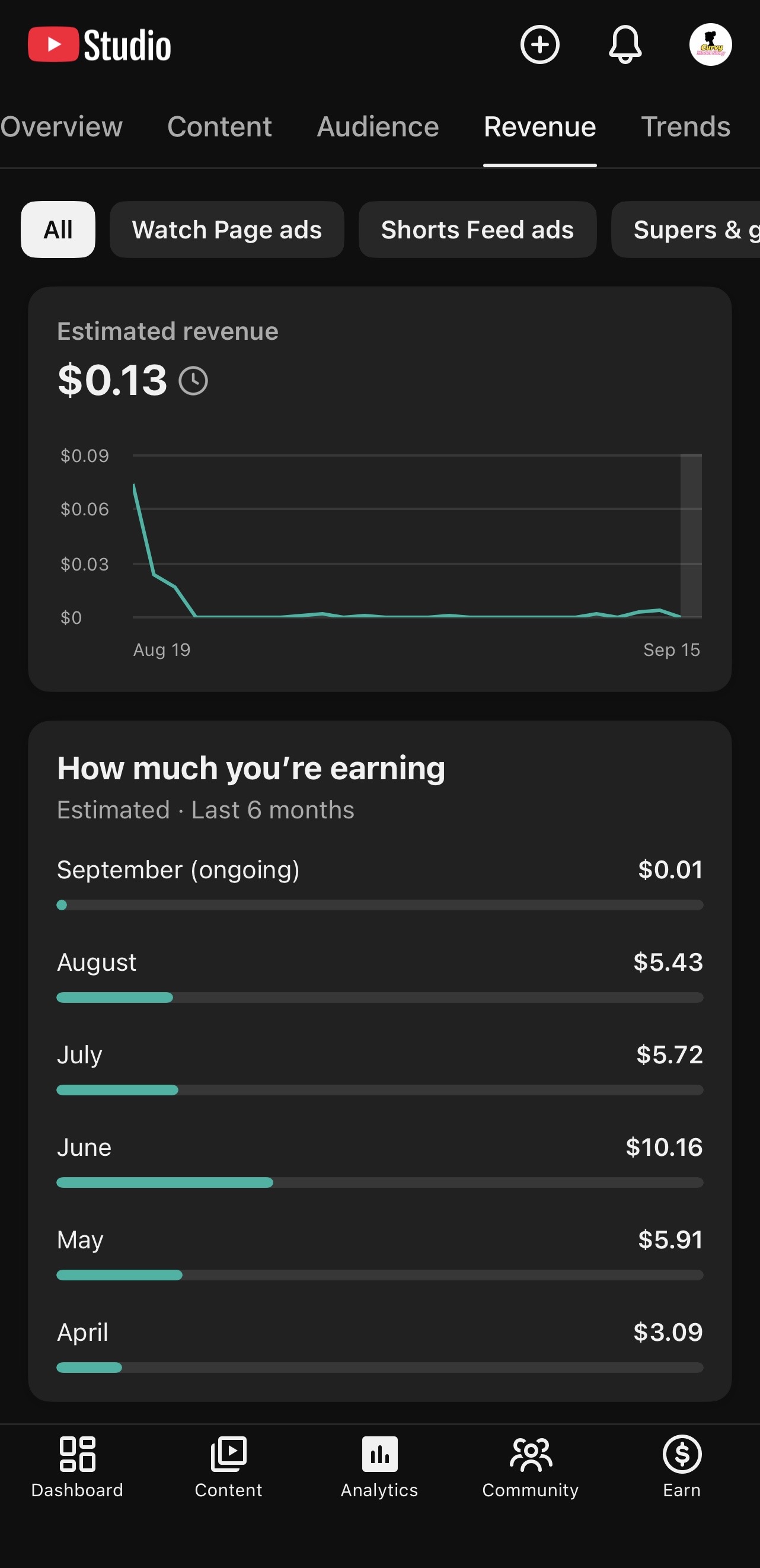The width and height of the screenshot is (760, 1568).
Task: Open the notifications bell
Action: (625, 44)
